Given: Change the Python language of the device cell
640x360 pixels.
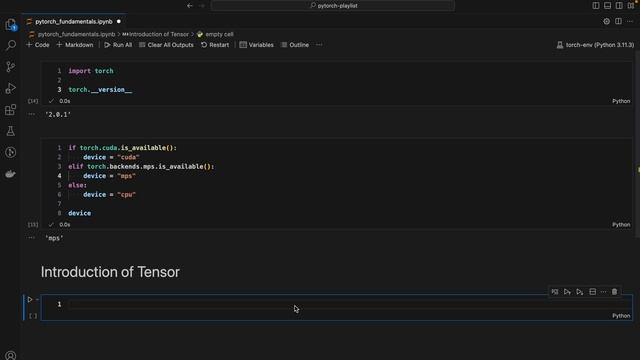Looking at the screenshot, I should [621, 225].
